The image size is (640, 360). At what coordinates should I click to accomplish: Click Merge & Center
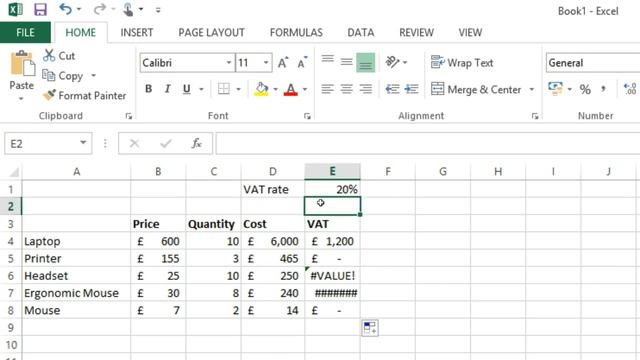tap(476, 89)
